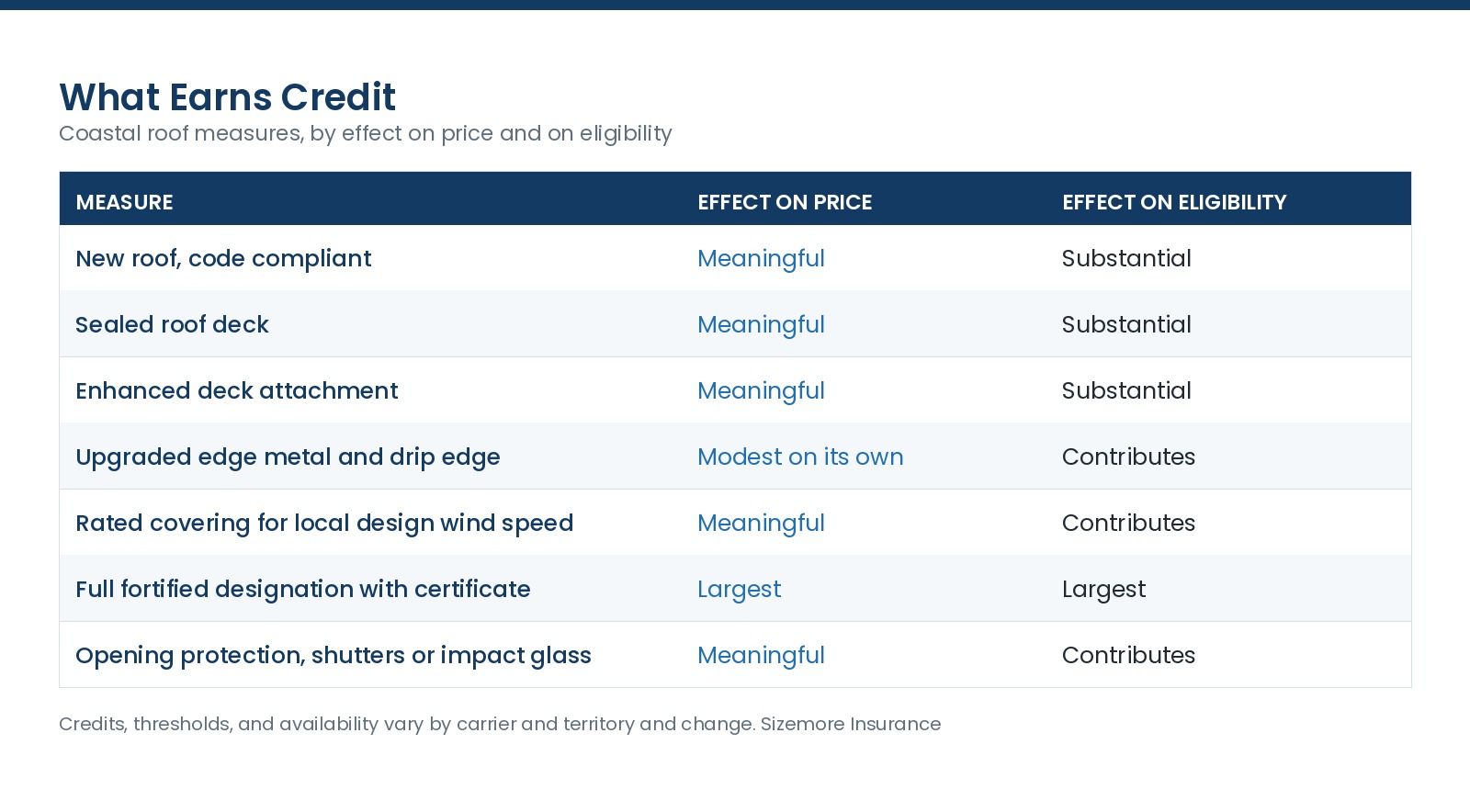Select Contributes in the Opening protection row
The height and width of the screenshot is (812, 1470).
pyautogui.click(x=1128, y=655)
